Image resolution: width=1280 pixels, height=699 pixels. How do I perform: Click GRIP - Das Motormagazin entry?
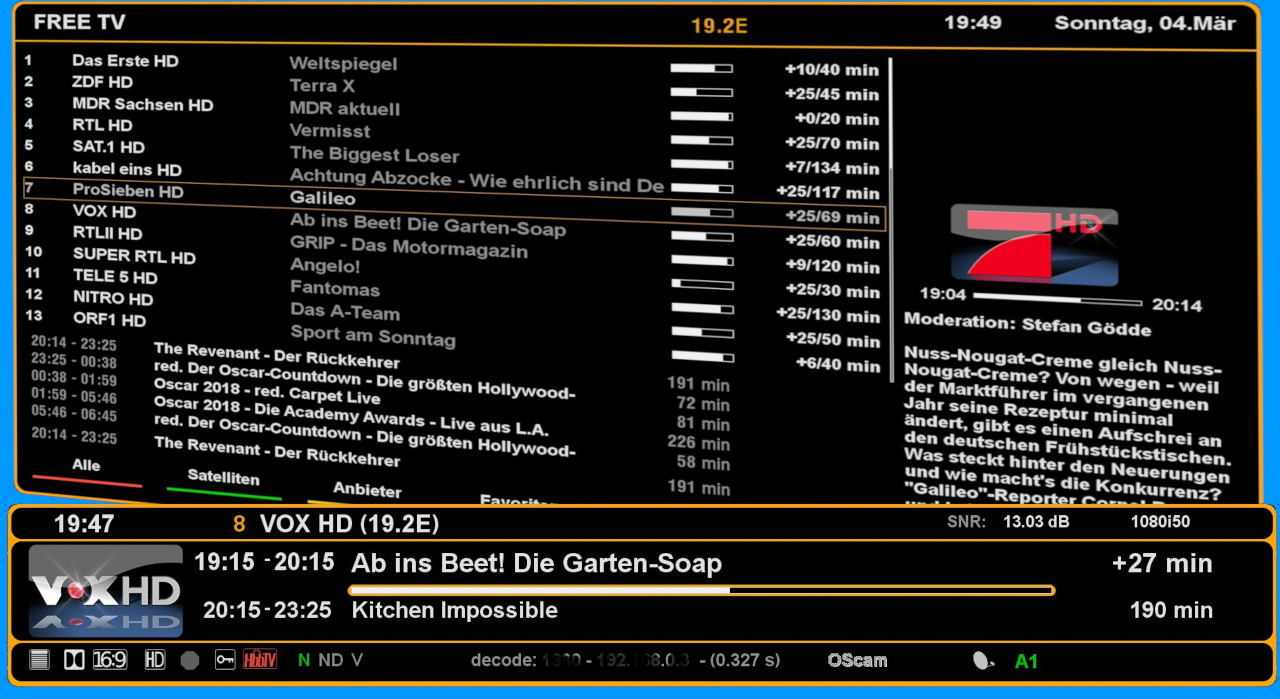[x=409, y=247]
